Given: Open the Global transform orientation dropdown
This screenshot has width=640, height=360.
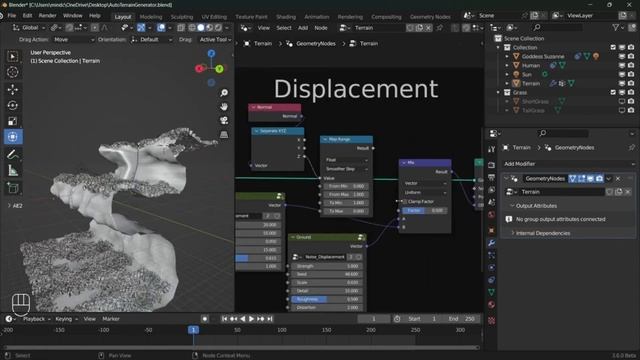Looking at the screenshot, I should coord(29,28).
